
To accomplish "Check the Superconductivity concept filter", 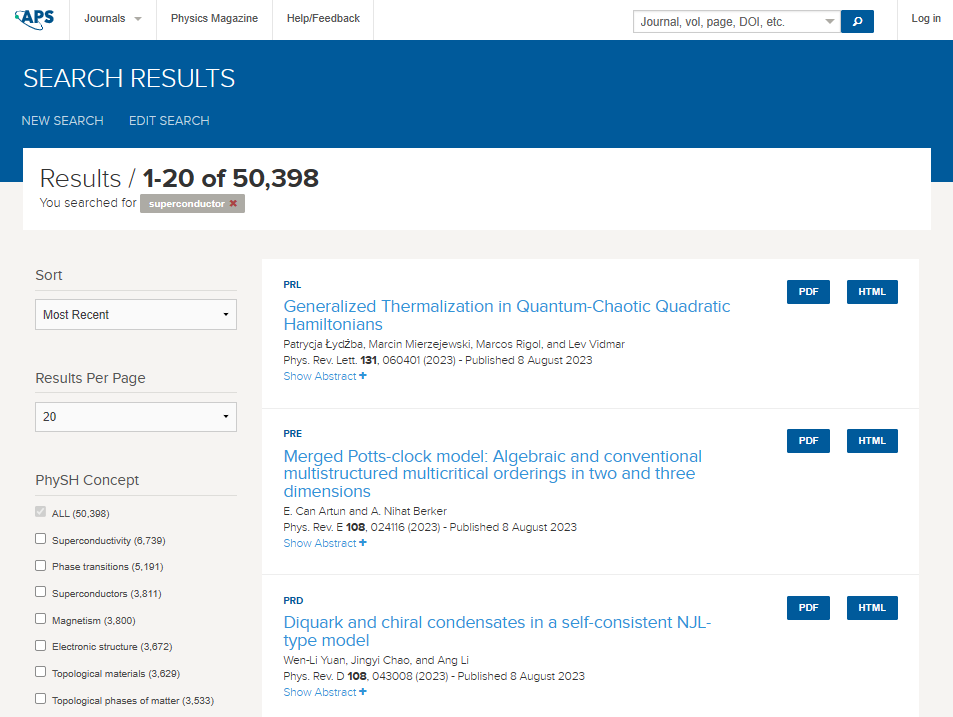I will (41, 539).
